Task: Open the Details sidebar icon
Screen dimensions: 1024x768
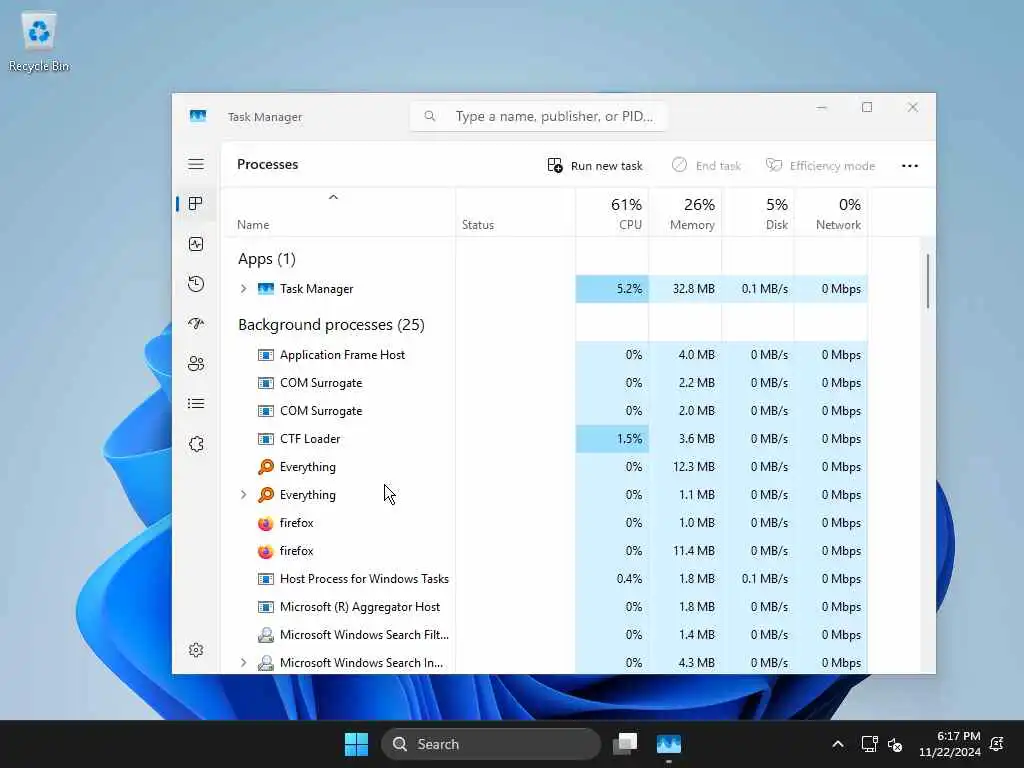Action: click(x=196, y=404)
